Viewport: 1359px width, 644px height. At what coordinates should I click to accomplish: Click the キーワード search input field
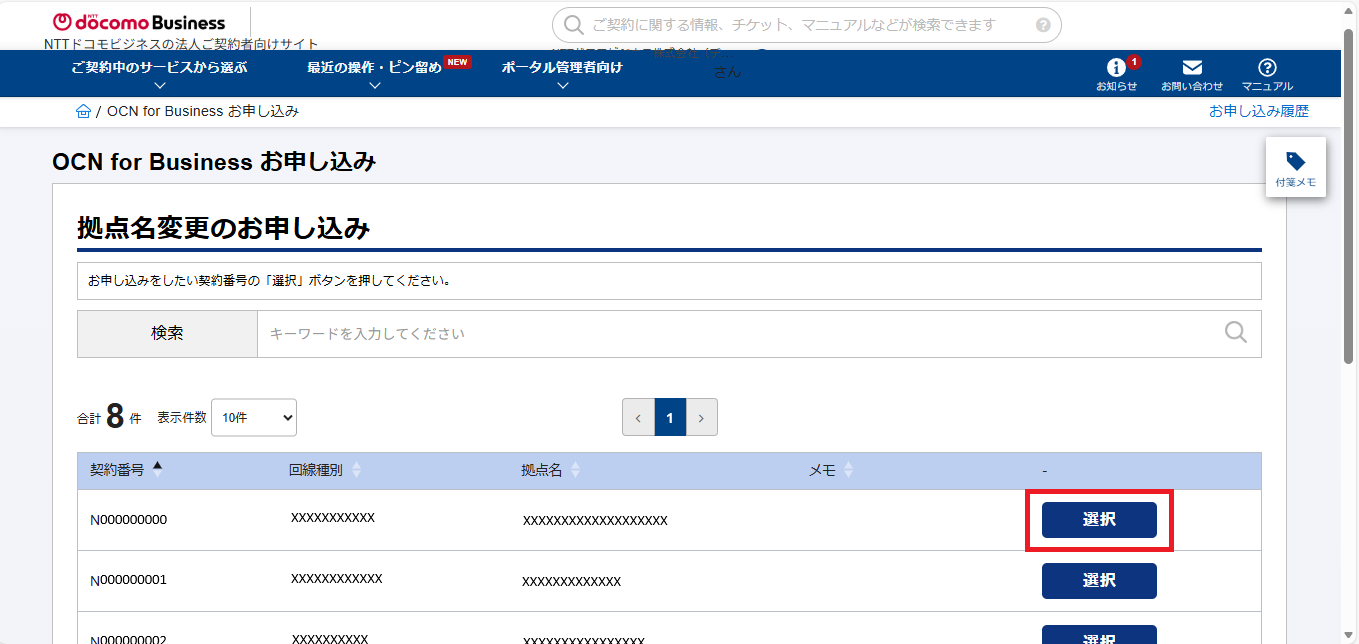click(x=740, y=333)
